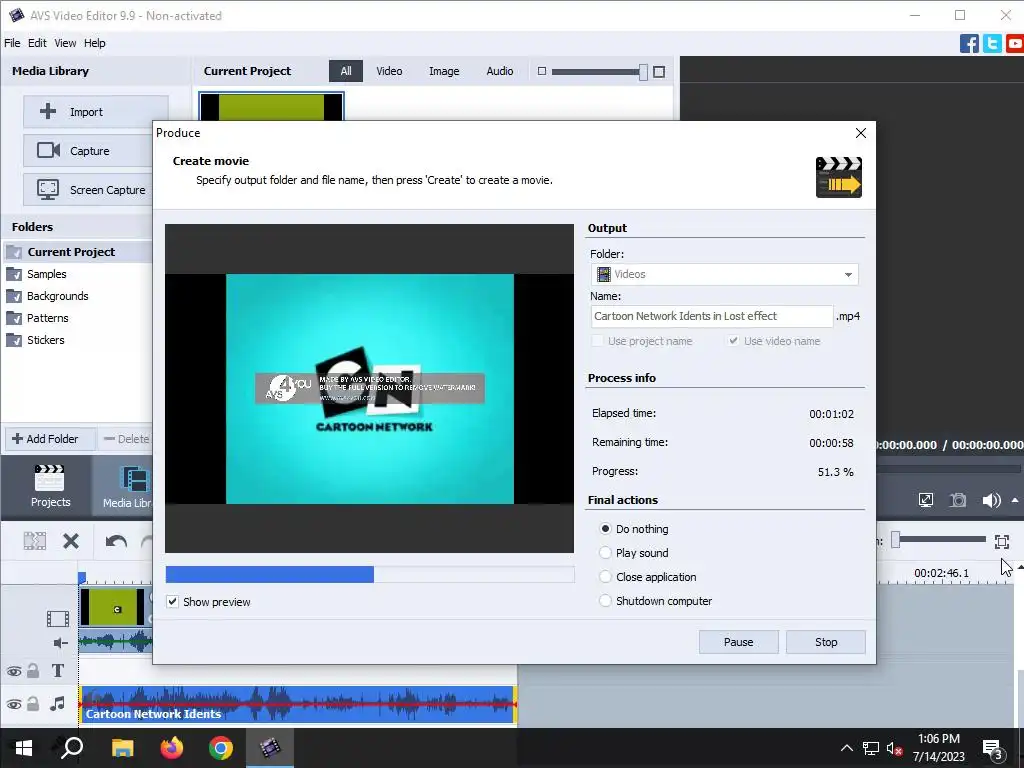This screenshot has height=768, width=1024.
Task: Lock the music track with padlock icon
Action: click(x=33, y=703)
